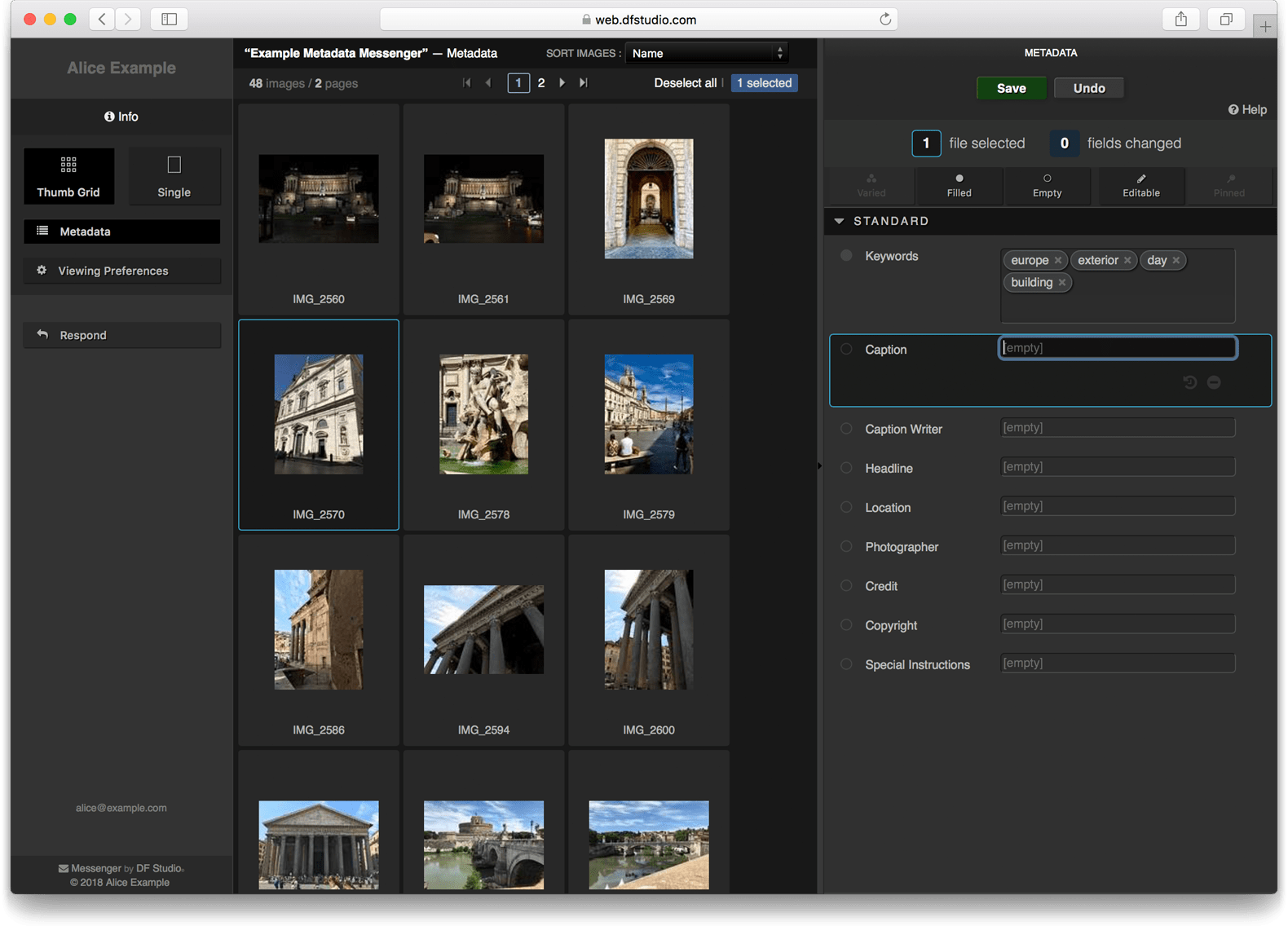Click the 1 selected badge

coord(765,83)
